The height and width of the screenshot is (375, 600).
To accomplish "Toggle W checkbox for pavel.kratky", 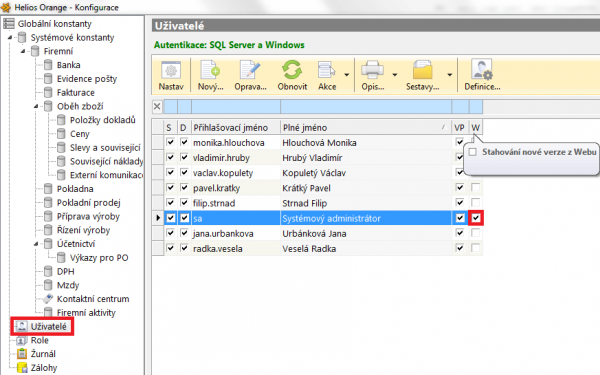I will tap(476, 188).
